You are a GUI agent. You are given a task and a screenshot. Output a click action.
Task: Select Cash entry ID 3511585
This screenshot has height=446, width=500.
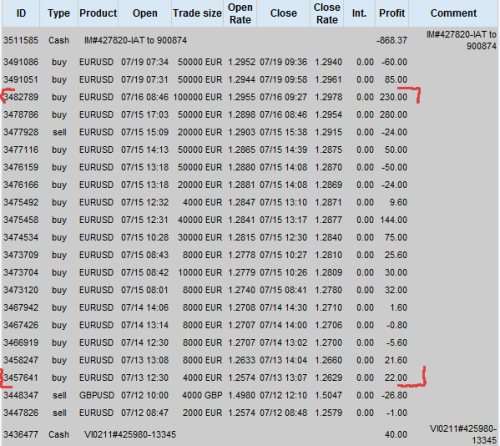tap(21, 40)
